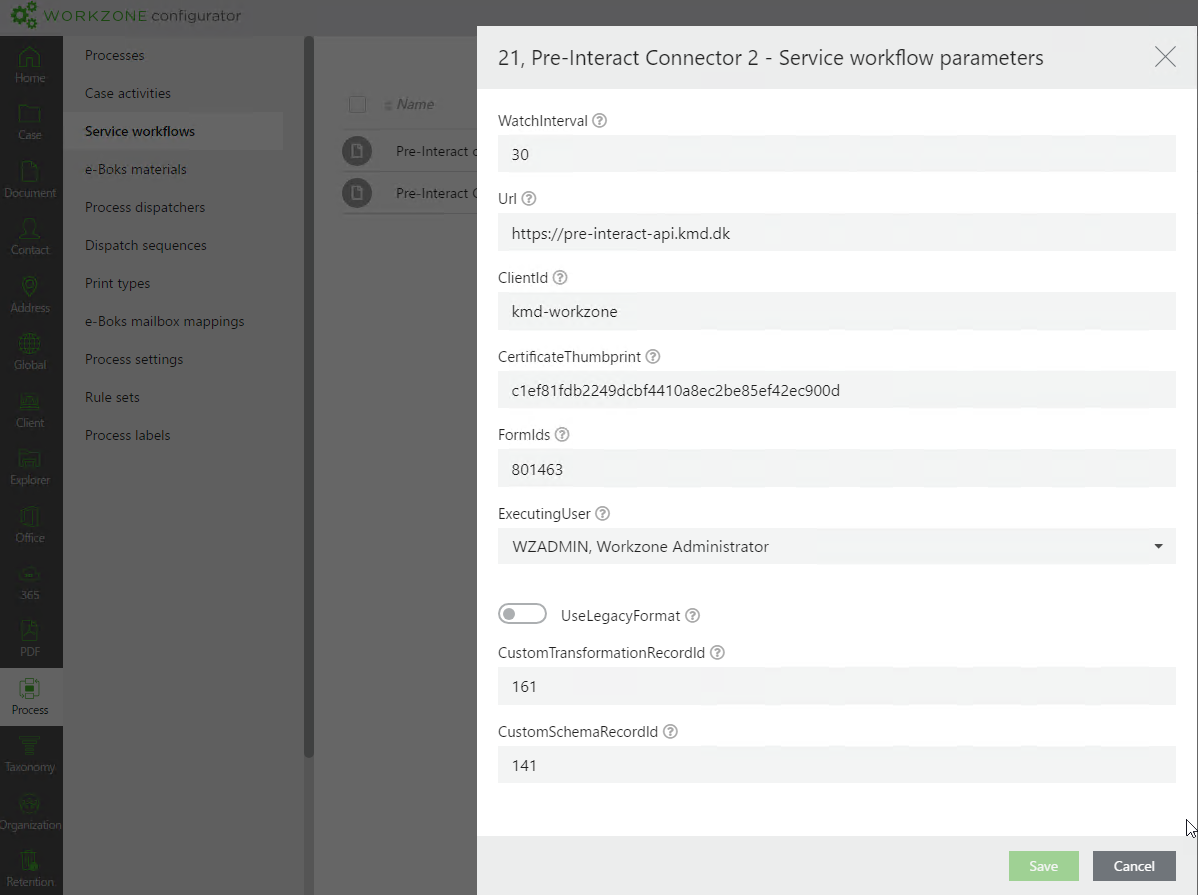
Task: Open the Home sidebar icon
Action: click(30, 64)
